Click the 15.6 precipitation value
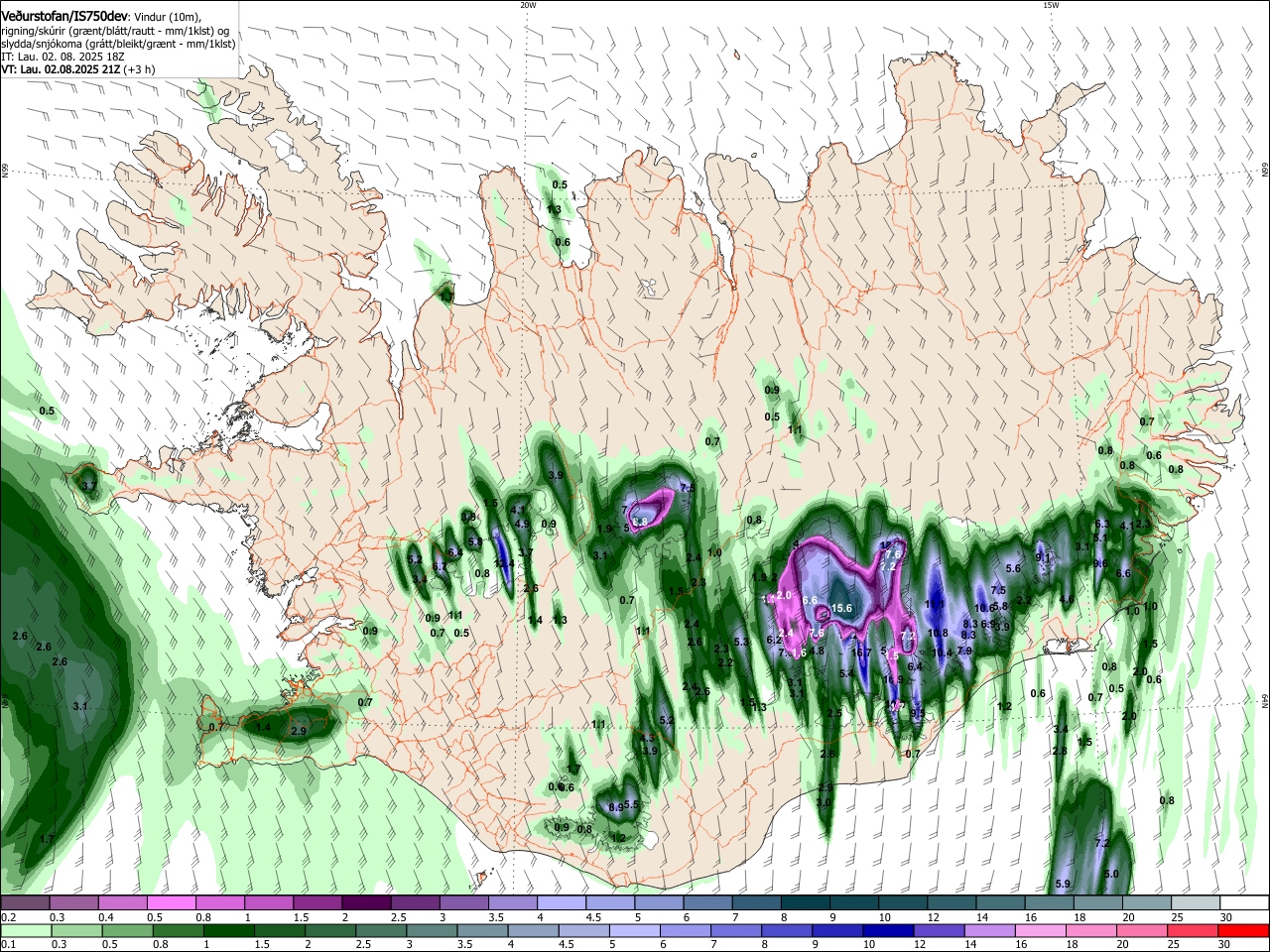Viewport: 1270px width, 952px height. tap(841, 608)
